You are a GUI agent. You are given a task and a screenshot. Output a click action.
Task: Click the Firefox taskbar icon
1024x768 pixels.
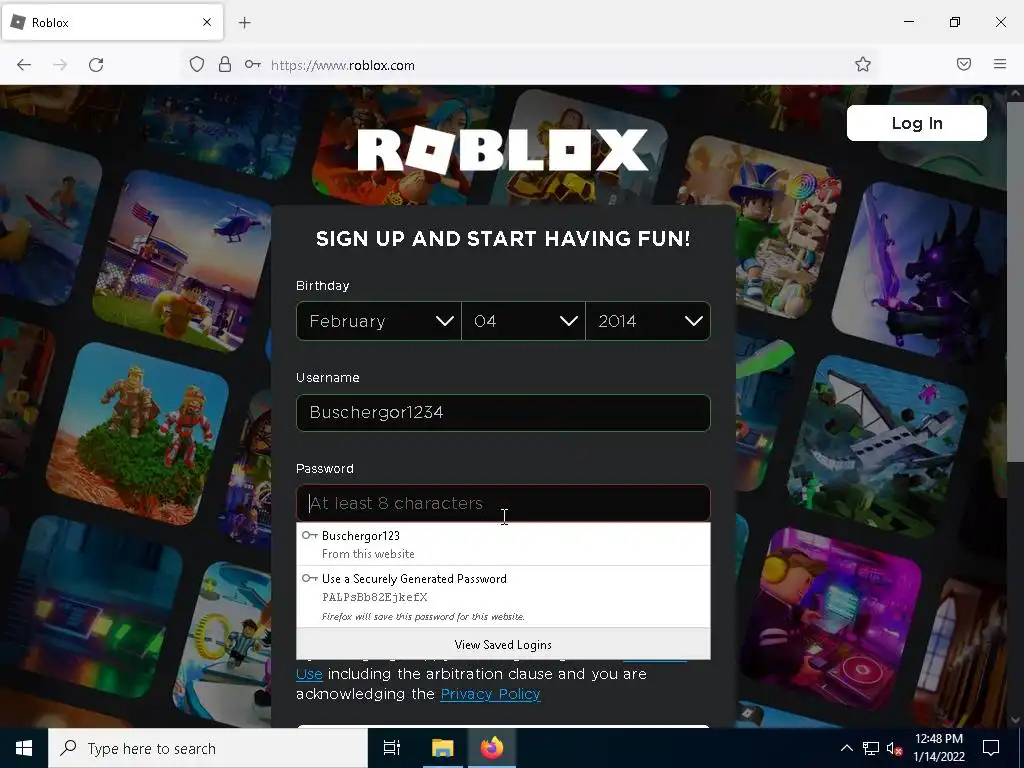(492, 748)
